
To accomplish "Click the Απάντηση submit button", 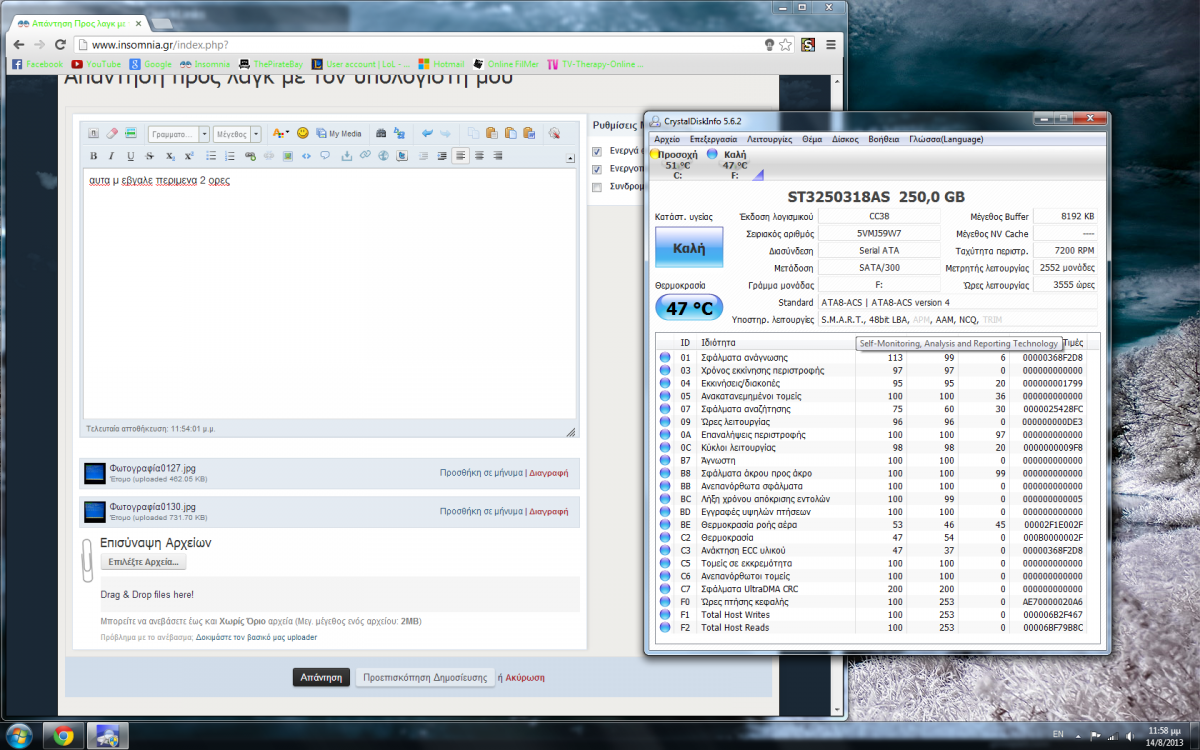I will click(322, 677).
